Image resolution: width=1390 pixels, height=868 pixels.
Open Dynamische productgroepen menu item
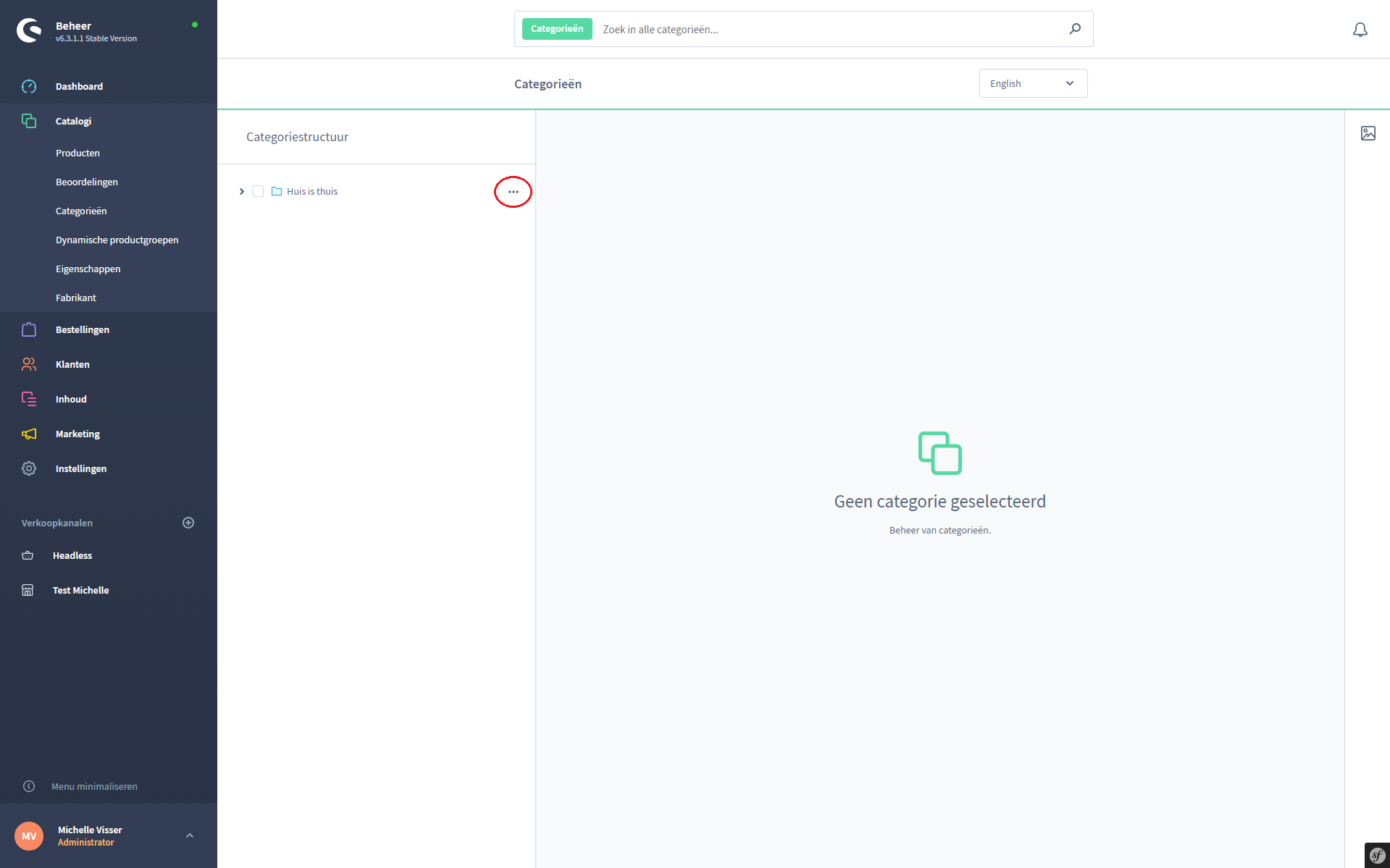(x=117, y=240)
